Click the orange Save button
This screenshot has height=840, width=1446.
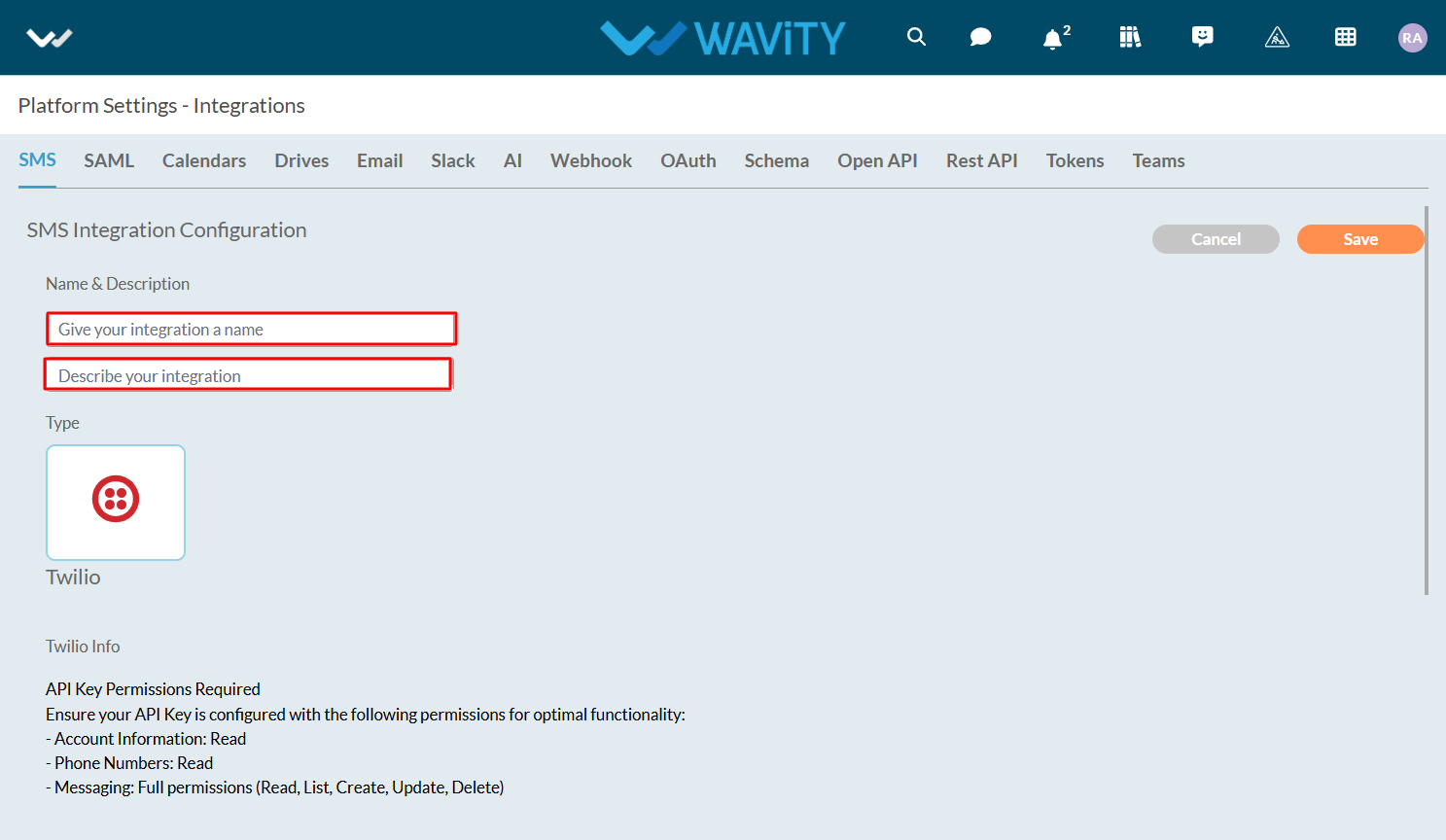pos(1360,239)
